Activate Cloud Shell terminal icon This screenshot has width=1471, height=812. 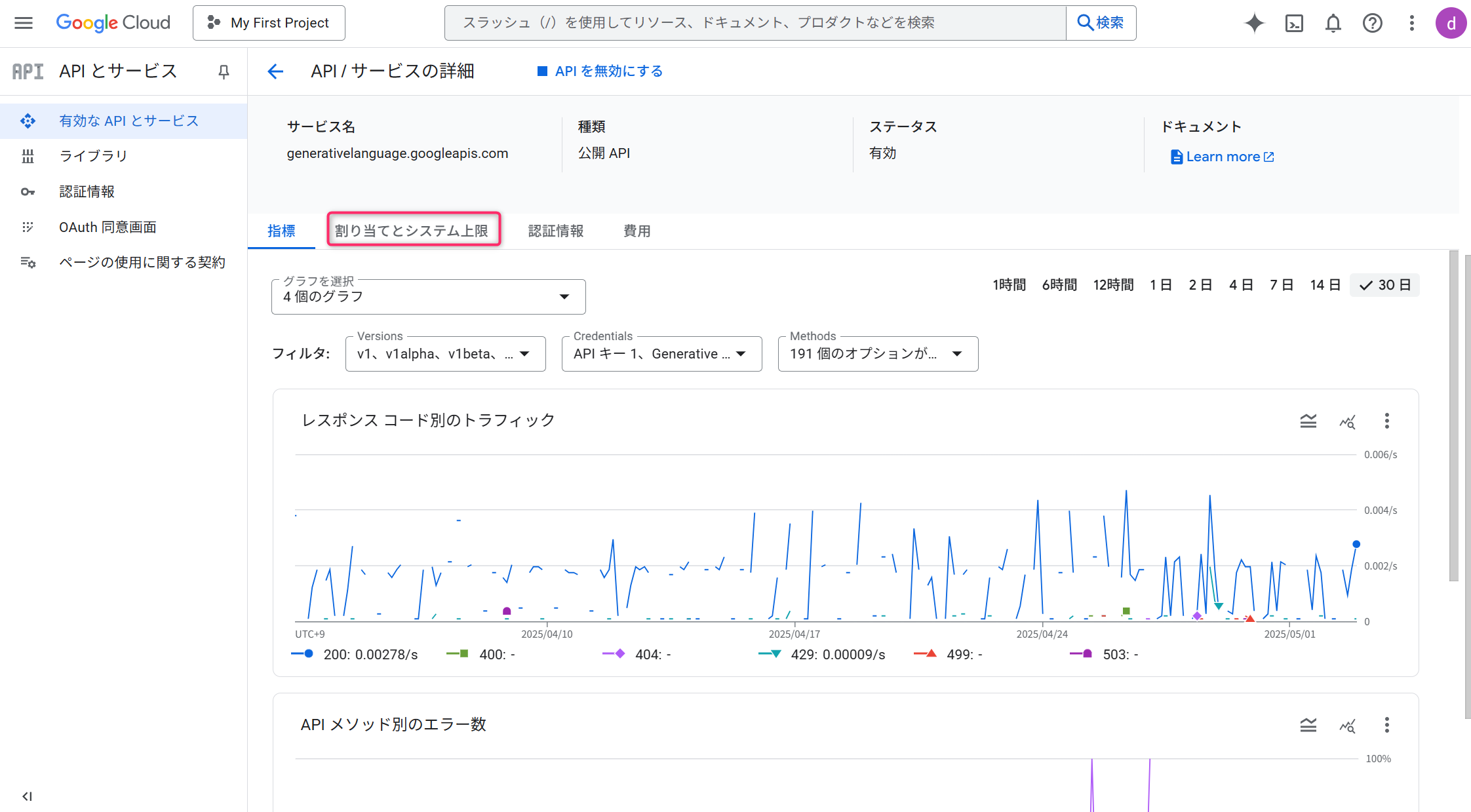(x=1294, y=24)
